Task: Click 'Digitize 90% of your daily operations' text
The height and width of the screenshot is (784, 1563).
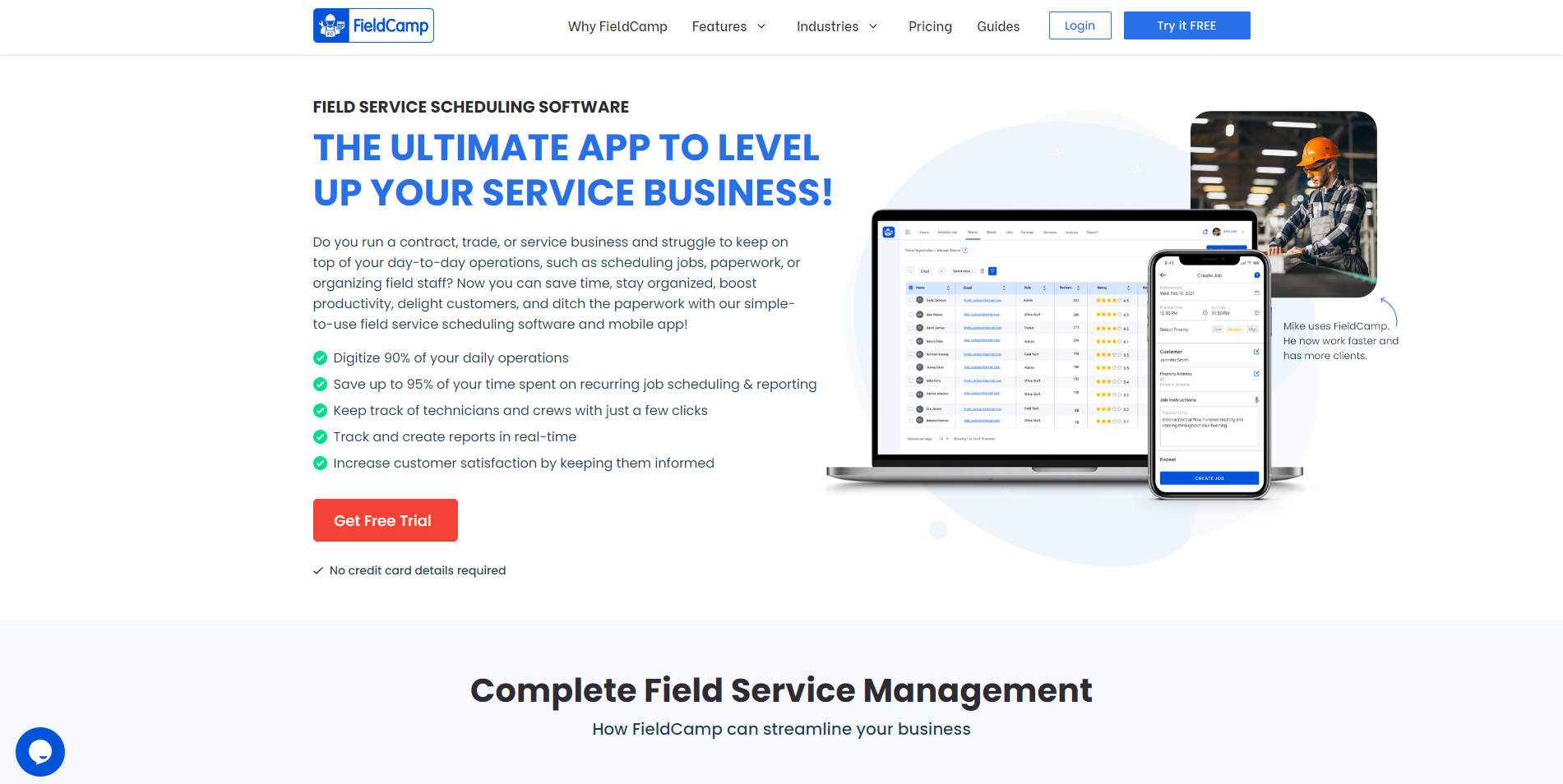Action: [451, 358]
